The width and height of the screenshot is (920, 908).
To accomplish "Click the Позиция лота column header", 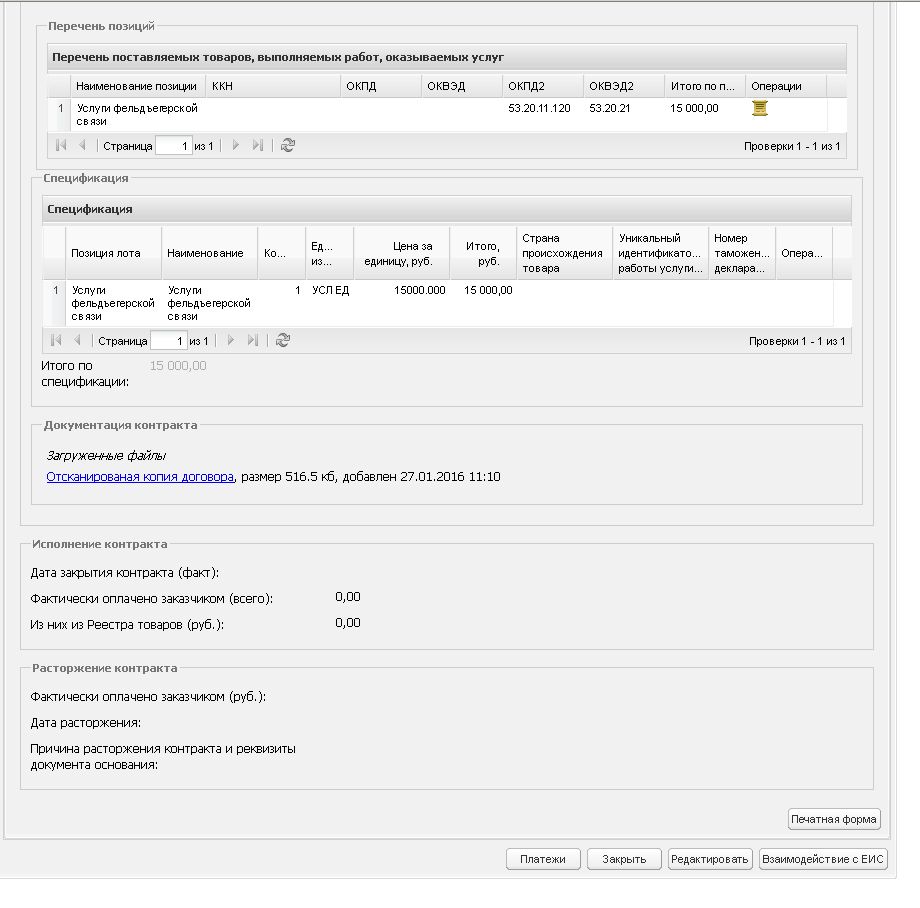I will (x=113, y=253).
